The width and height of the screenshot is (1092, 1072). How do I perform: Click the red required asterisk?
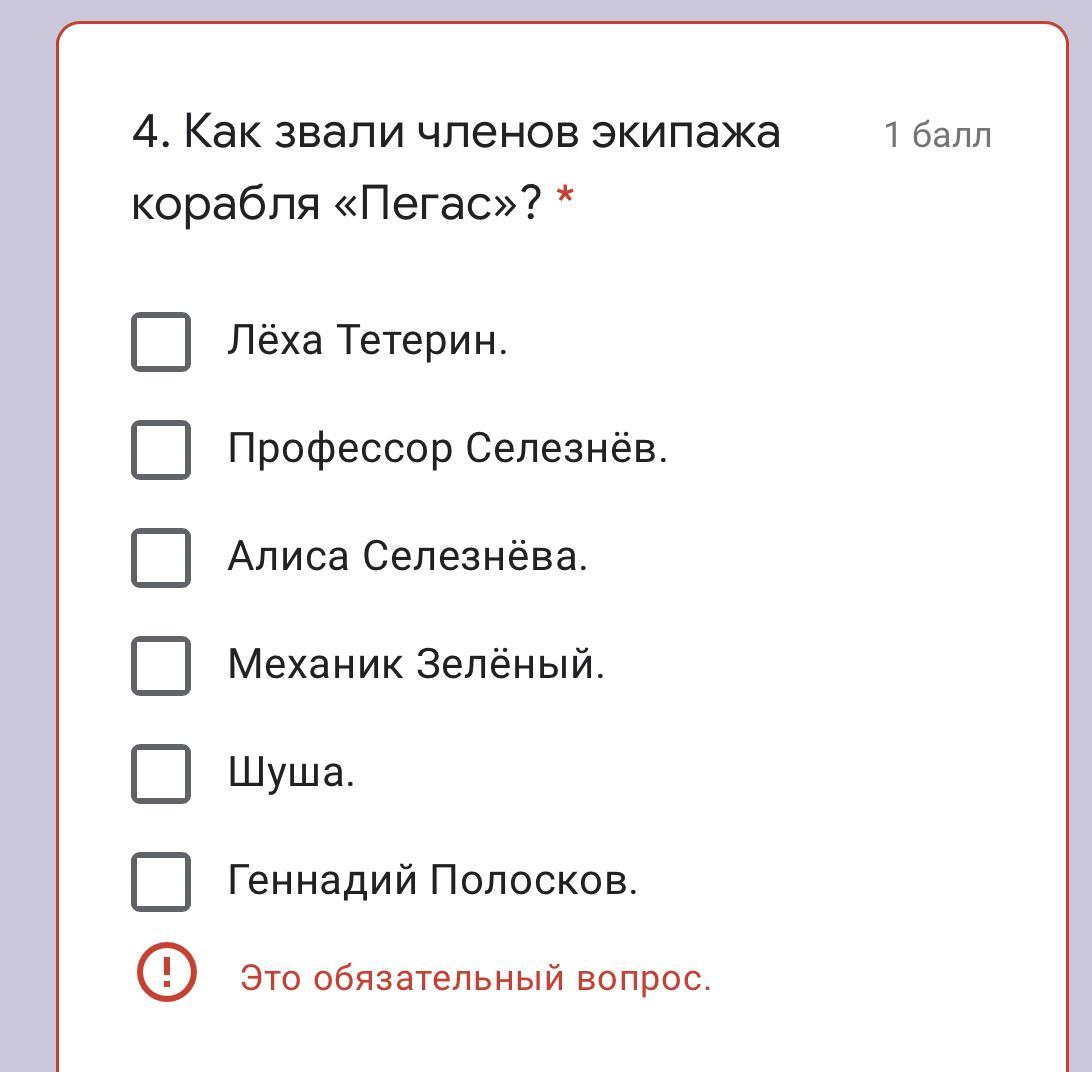565,199
